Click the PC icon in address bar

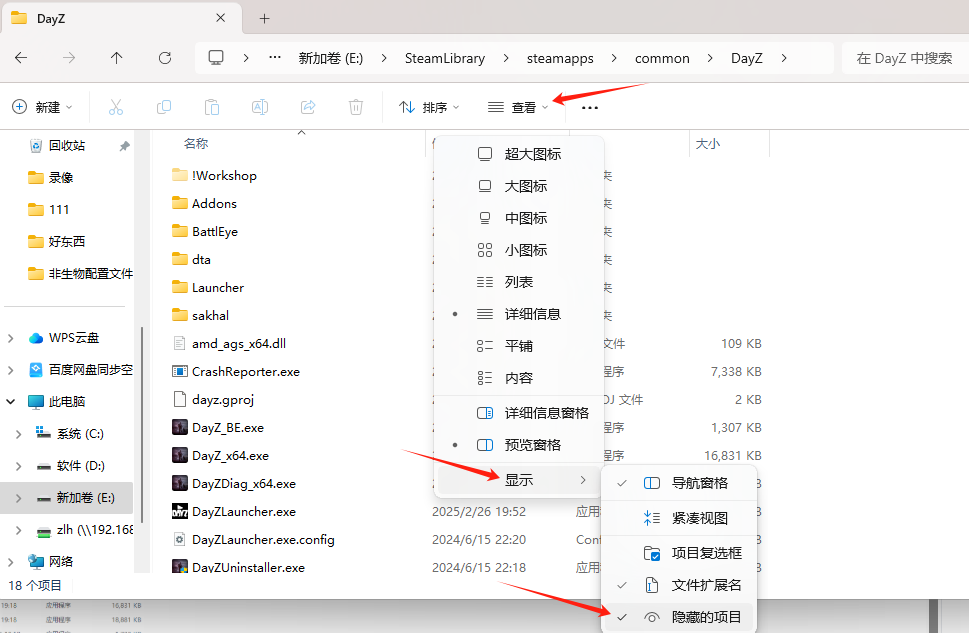tap(216, 58)
